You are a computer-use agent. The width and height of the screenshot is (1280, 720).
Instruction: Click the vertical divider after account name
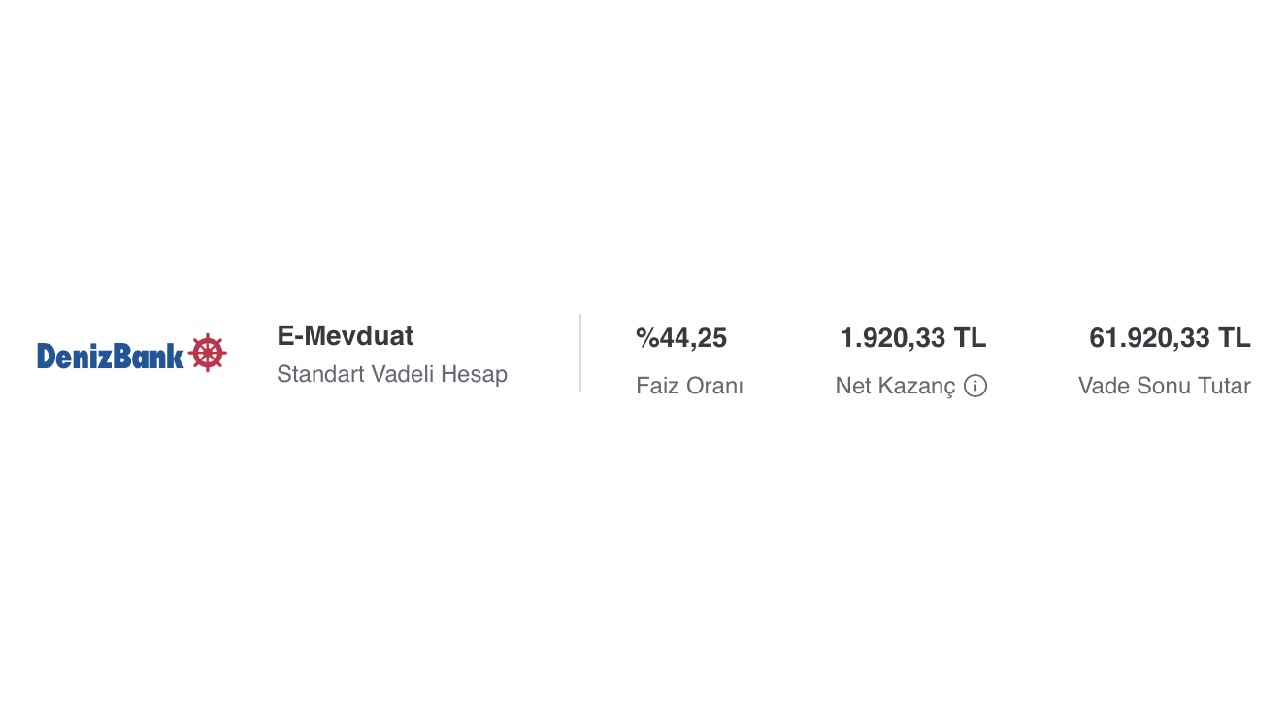point(580,353)
